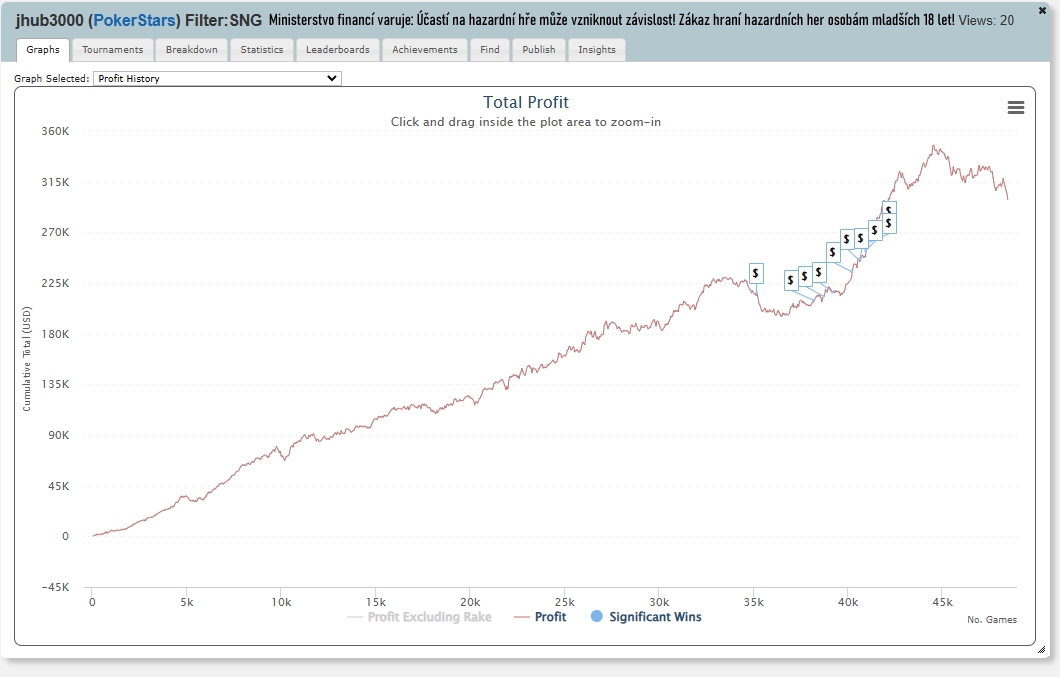Viewport: 1060px width, 677px height.
Task: Open the Insights tab
Action: coord(596,49)
